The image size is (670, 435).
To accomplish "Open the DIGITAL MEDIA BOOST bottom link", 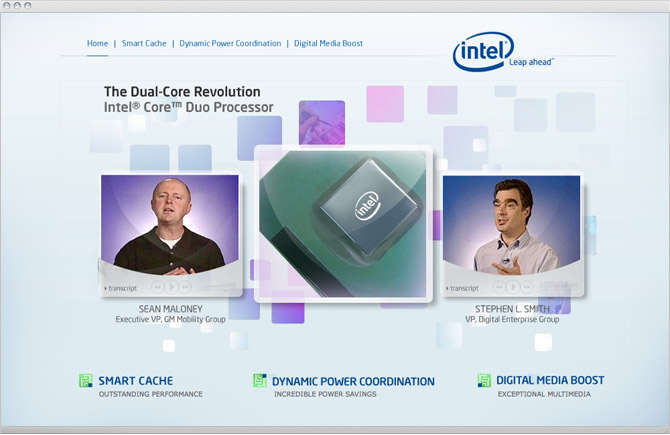I will (550, 380).
